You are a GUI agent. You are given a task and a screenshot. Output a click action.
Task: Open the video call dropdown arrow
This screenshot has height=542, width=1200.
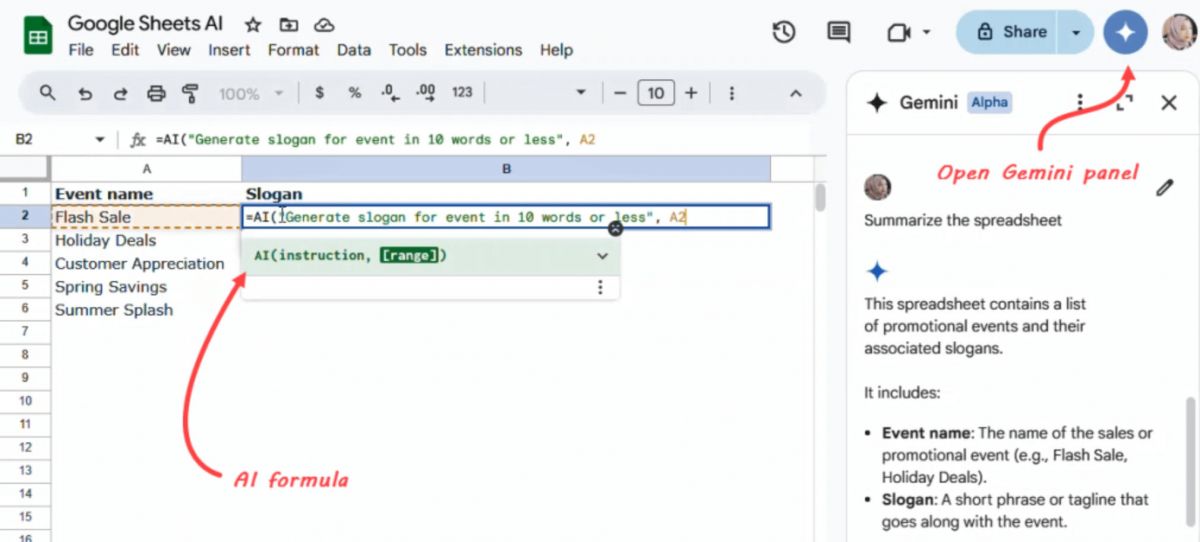tap(926, 32)
